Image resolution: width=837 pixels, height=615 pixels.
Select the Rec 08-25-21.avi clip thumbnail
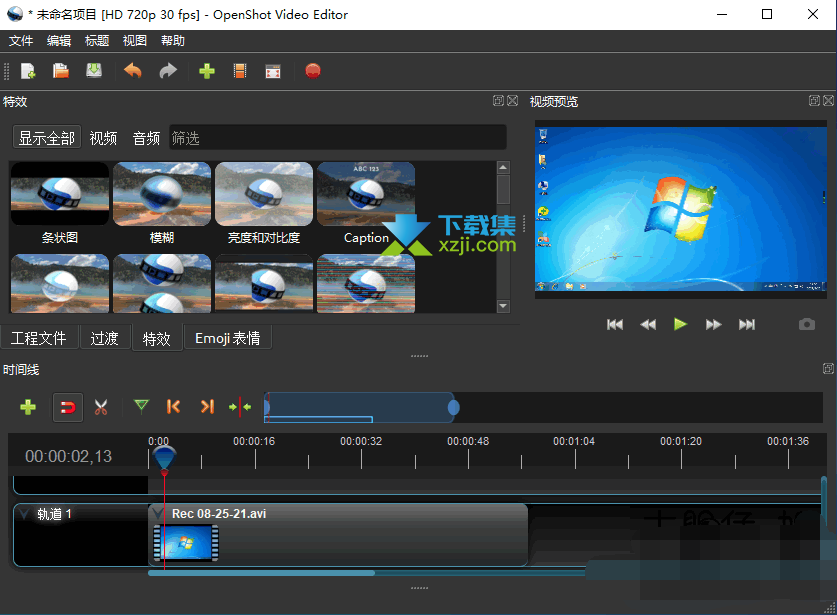point(186,543)
